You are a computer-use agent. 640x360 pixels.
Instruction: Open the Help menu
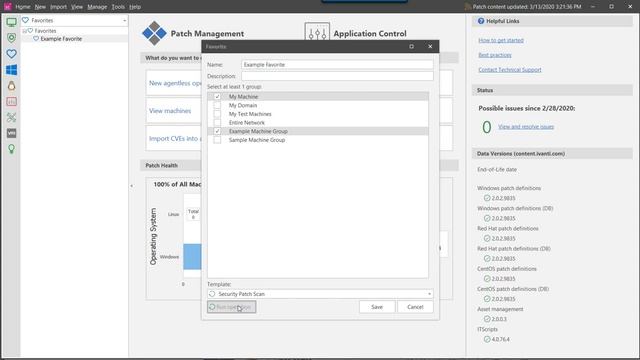(135, 7)
